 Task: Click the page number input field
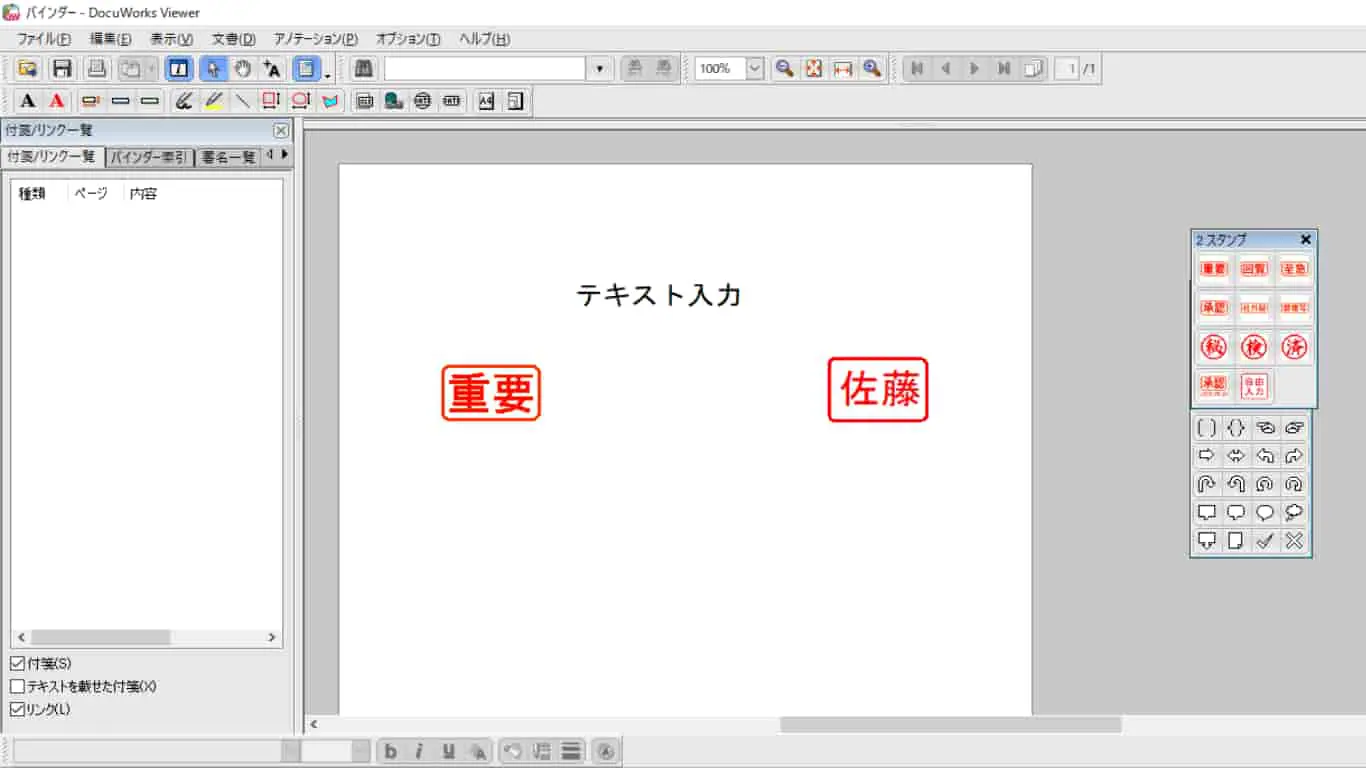1067,69
